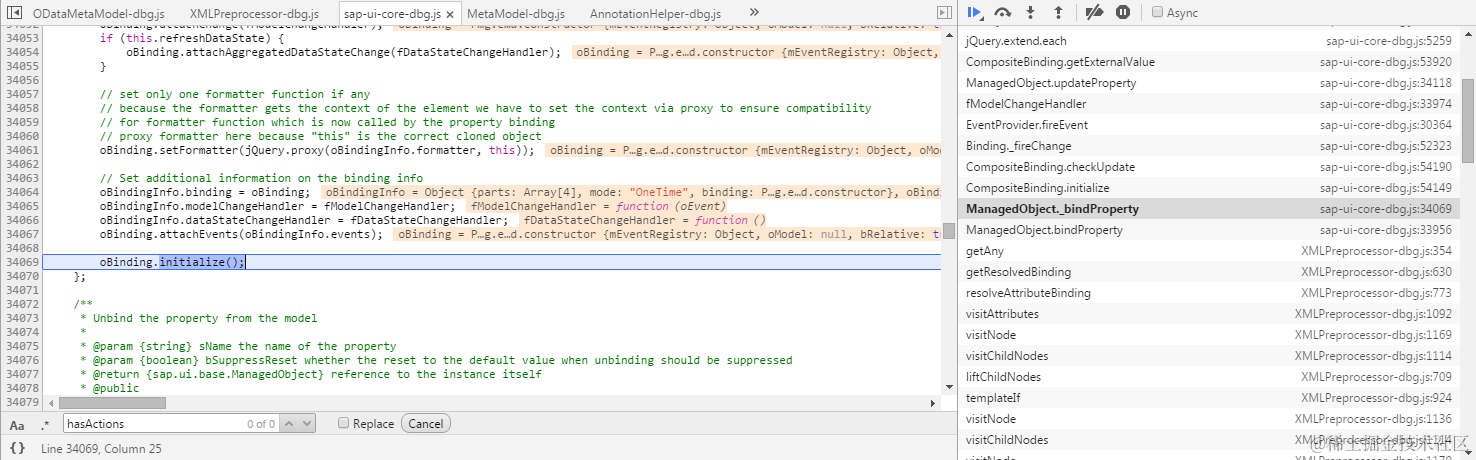The height and width of the screenshot is (460, 1476).
Task: Open link sap-ui-core-dbg.js:53920
Action: (1385, 62)
